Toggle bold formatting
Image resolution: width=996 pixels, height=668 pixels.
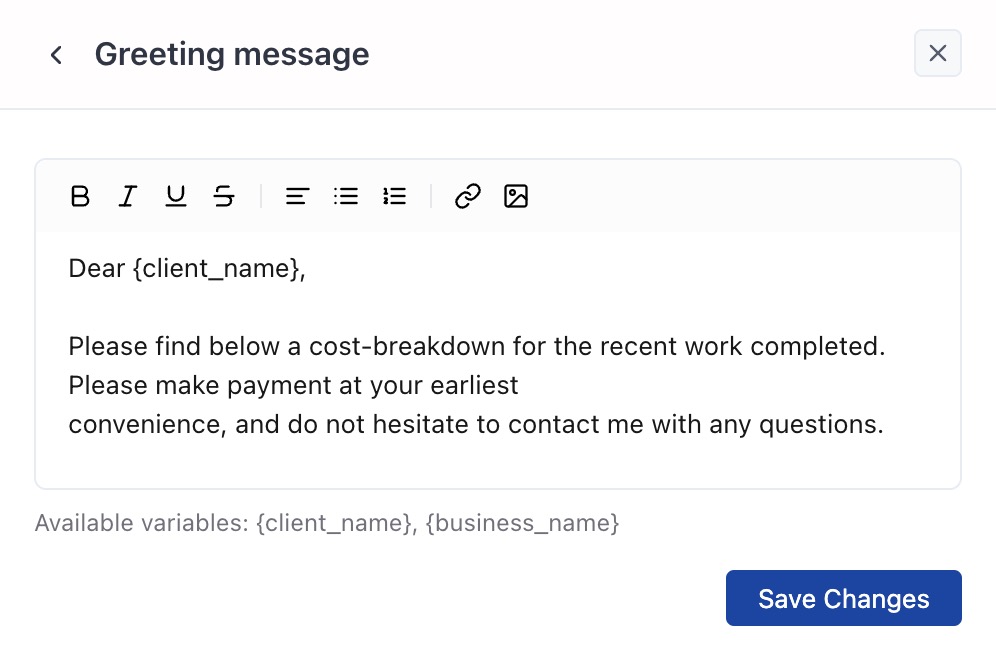coord(80,196)
